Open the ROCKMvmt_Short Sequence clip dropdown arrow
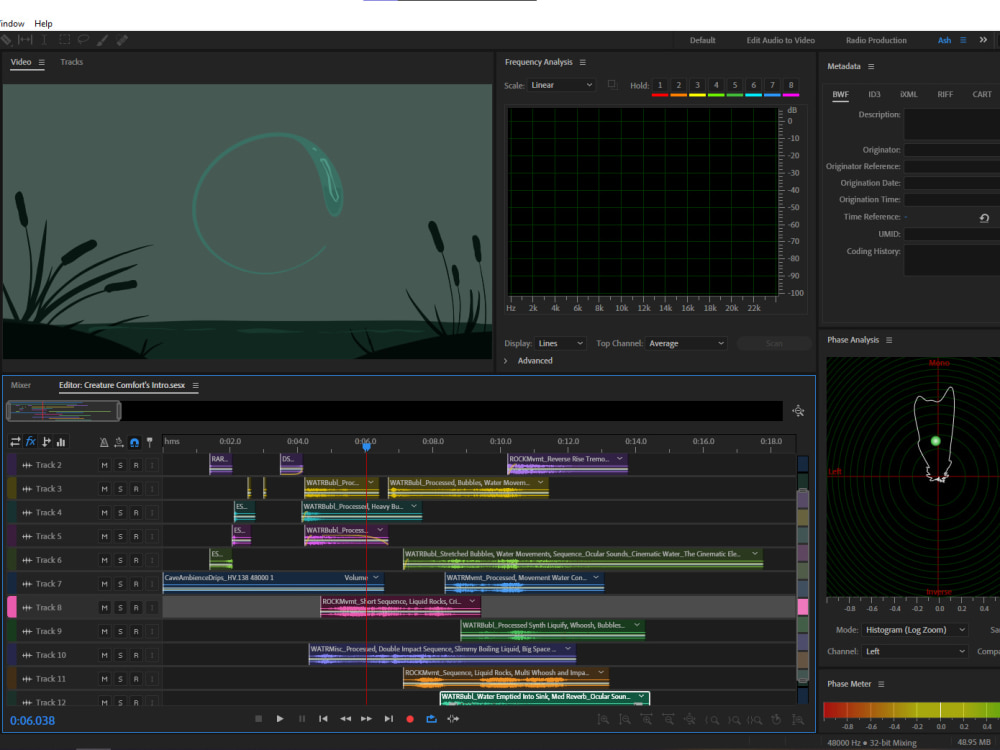Image resolution: width=1000 pixels, height=750 pixels. (x=473, y=601)
